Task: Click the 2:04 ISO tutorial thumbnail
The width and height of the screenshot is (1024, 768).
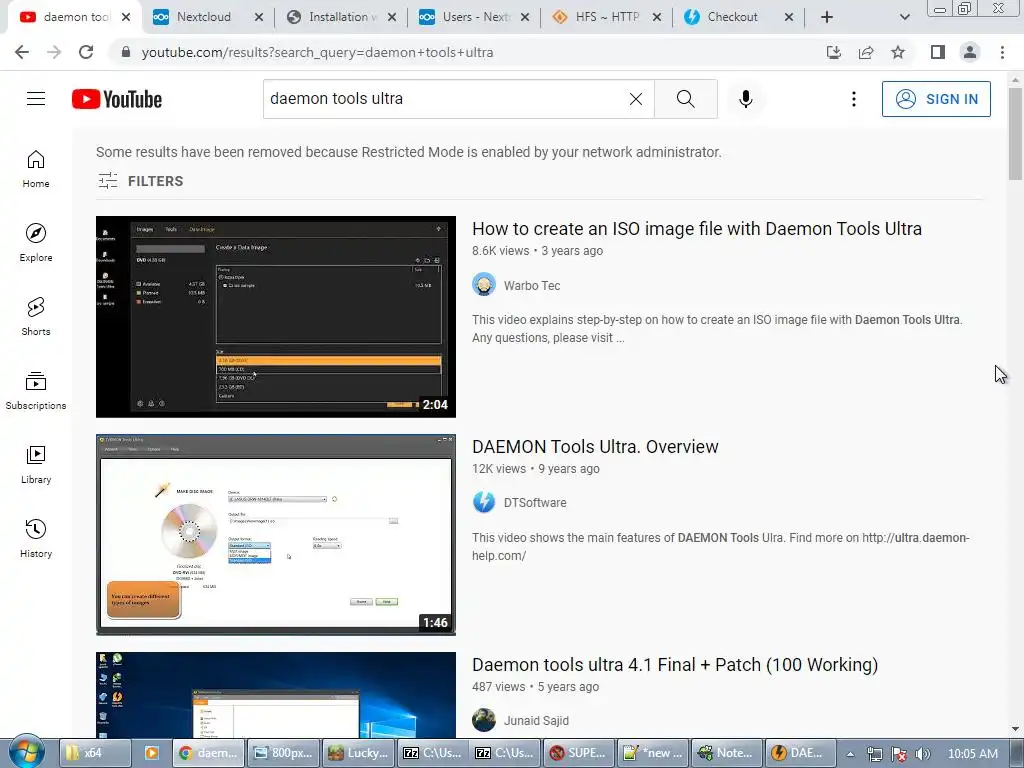Action: [x=276, y=317]
